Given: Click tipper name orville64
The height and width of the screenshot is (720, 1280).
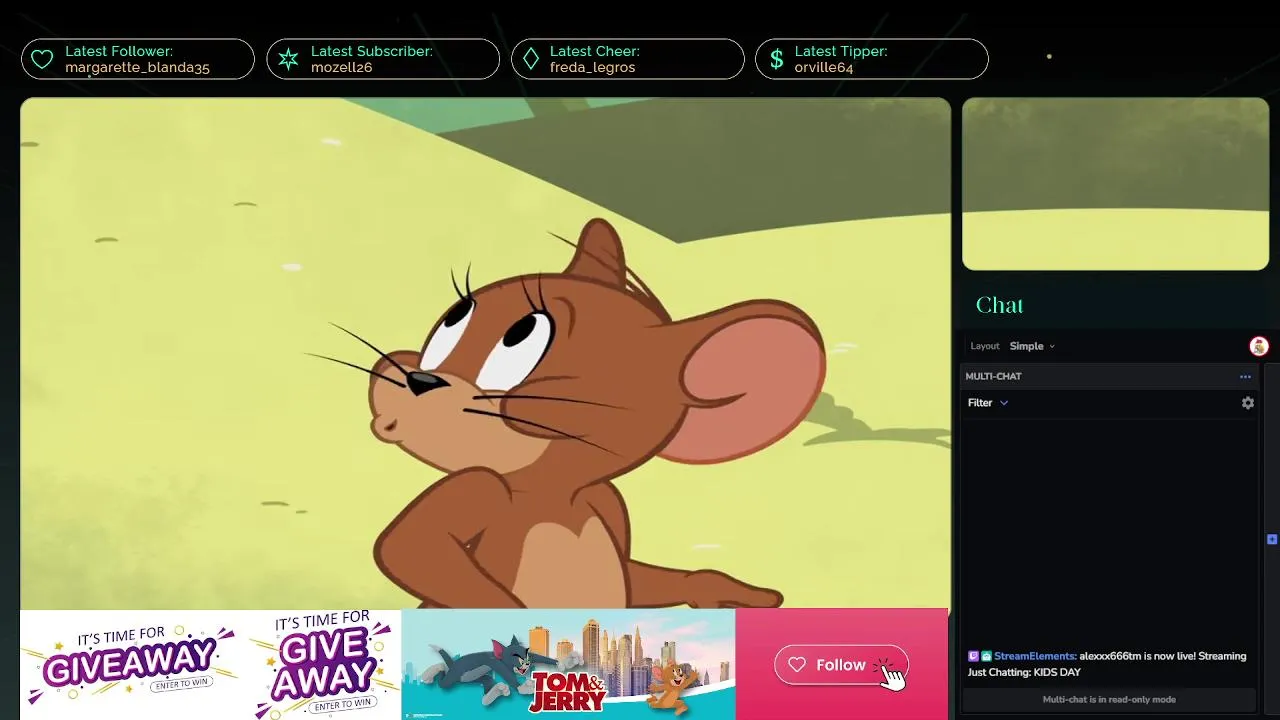Looking at the screenshot, I should pyautogui.click(x=824, y=68).
